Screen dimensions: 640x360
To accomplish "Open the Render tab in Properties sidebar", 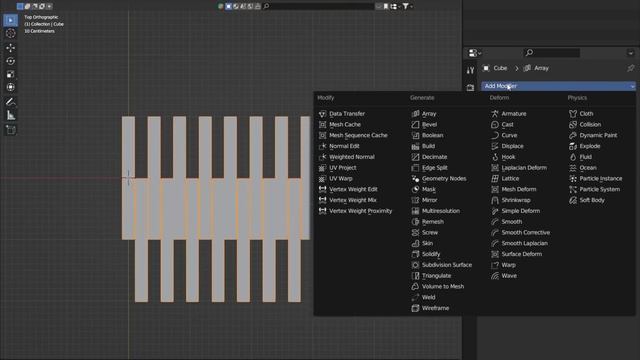I will click(470, 87).
